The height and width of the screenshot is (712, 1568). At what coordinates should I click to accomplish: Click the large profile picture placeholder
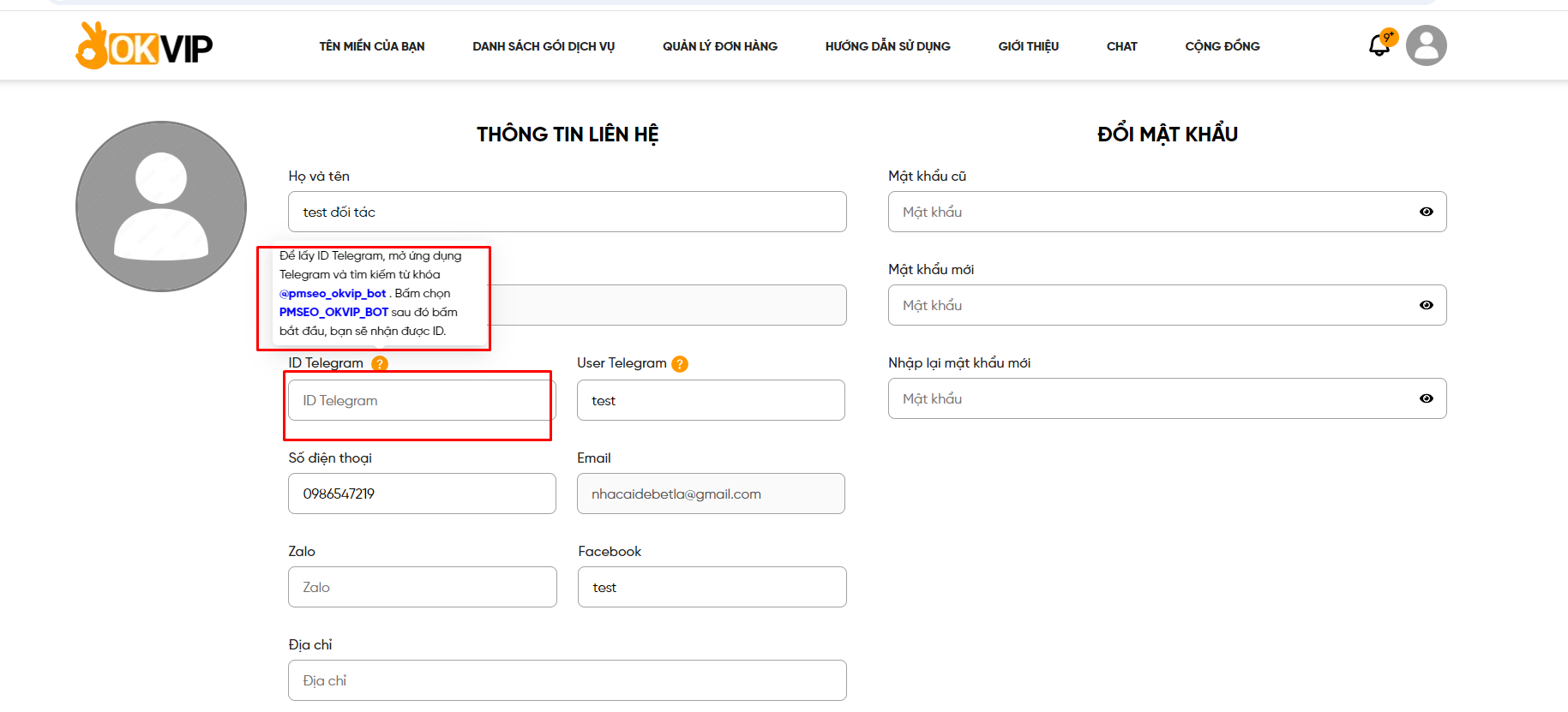[x=161, y=206]
